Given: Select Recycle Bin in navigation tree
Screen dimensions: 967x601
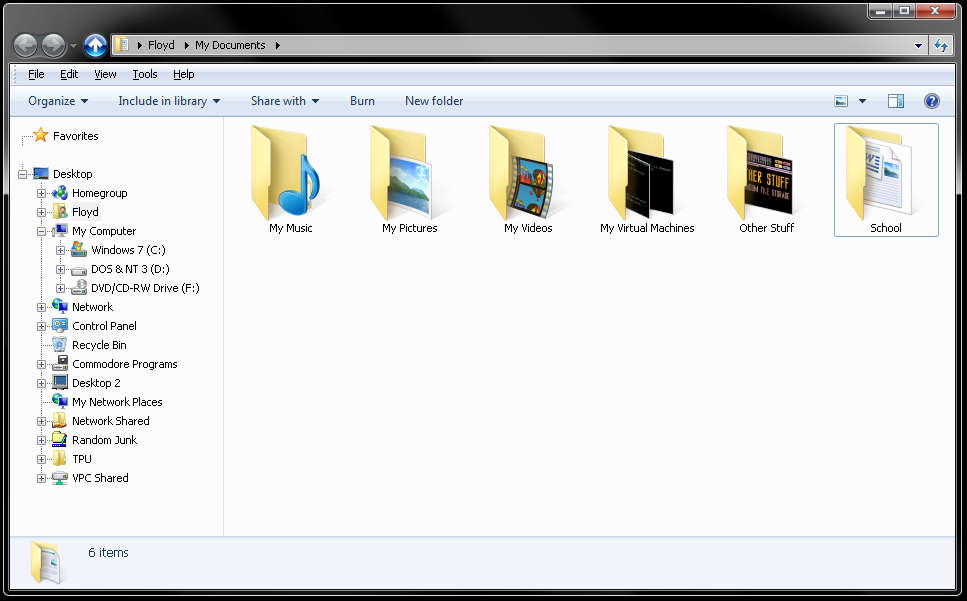Looking at the screenshot, I should pyautogui.click(x=98, y=345).
